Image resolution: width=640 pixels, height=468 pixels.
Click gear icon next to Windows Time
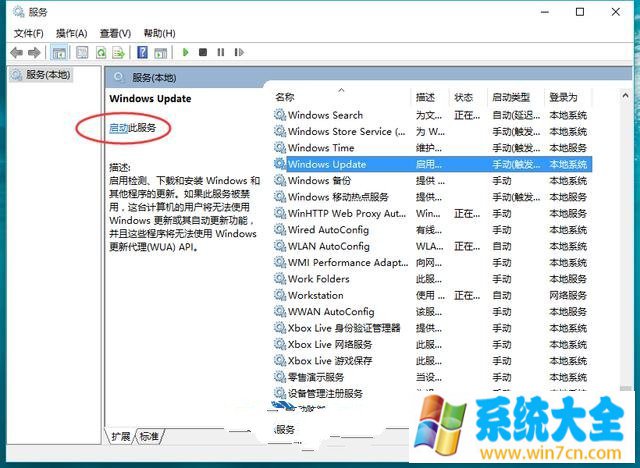pyautogui.click(x=280, y=147)
